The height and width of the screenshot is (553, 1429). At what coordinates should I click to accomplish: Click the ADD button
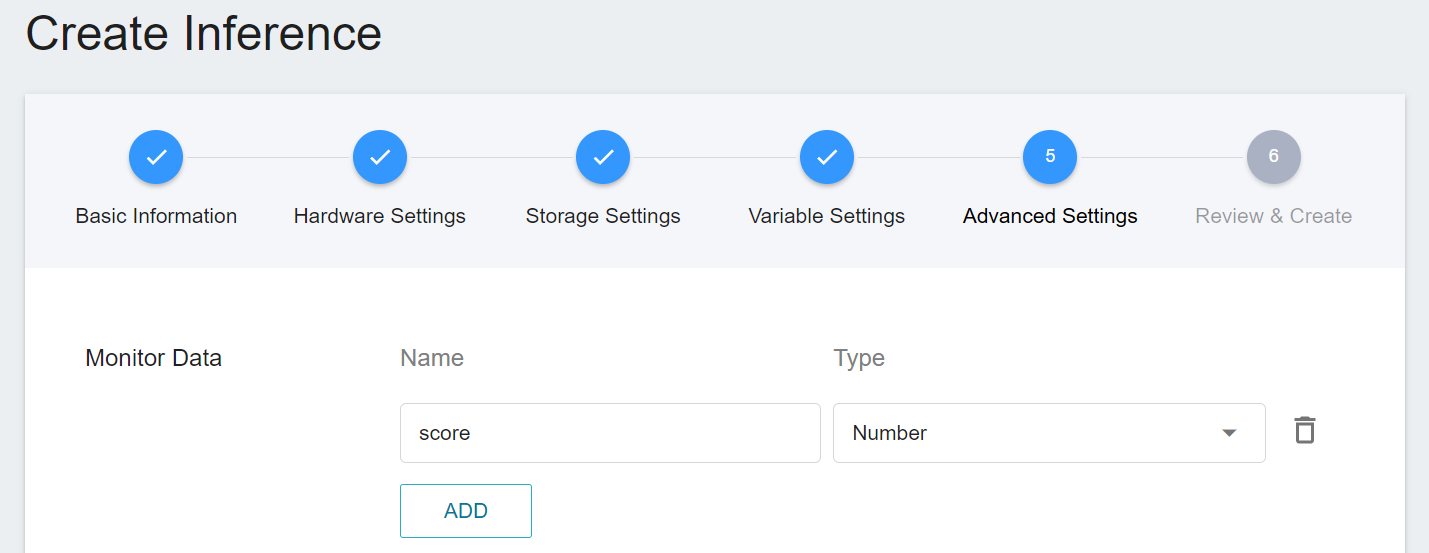[x=466, y=511]
